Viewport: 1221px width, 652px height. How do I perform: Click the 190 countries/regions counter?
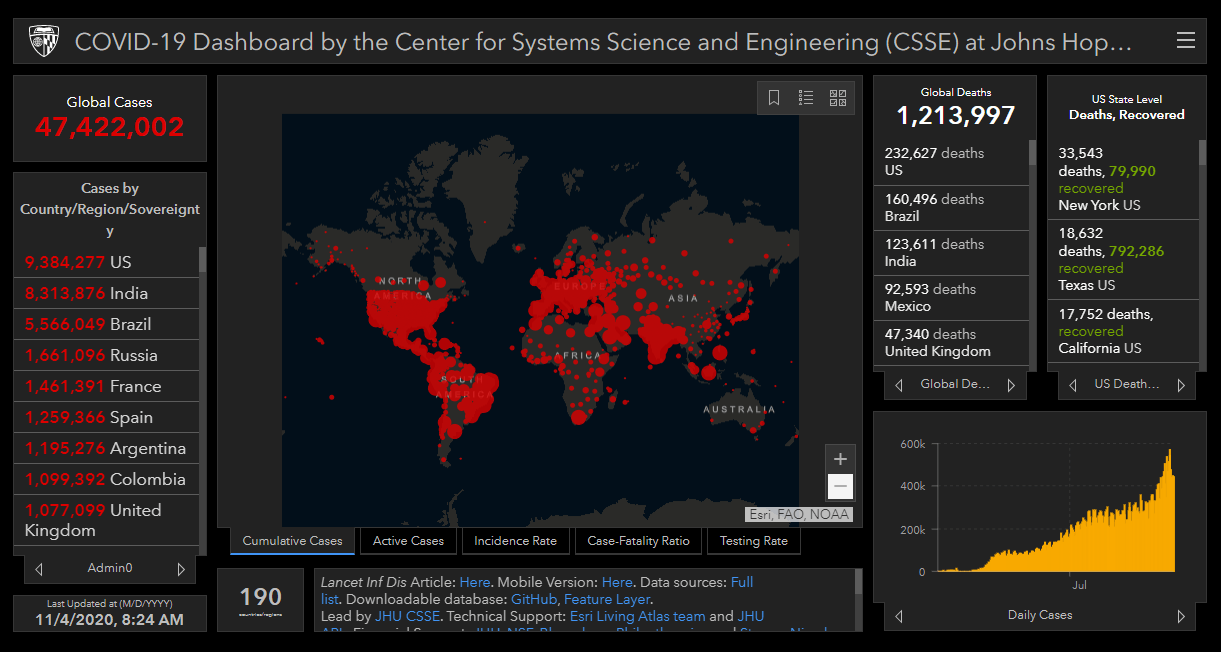point(260,600)
